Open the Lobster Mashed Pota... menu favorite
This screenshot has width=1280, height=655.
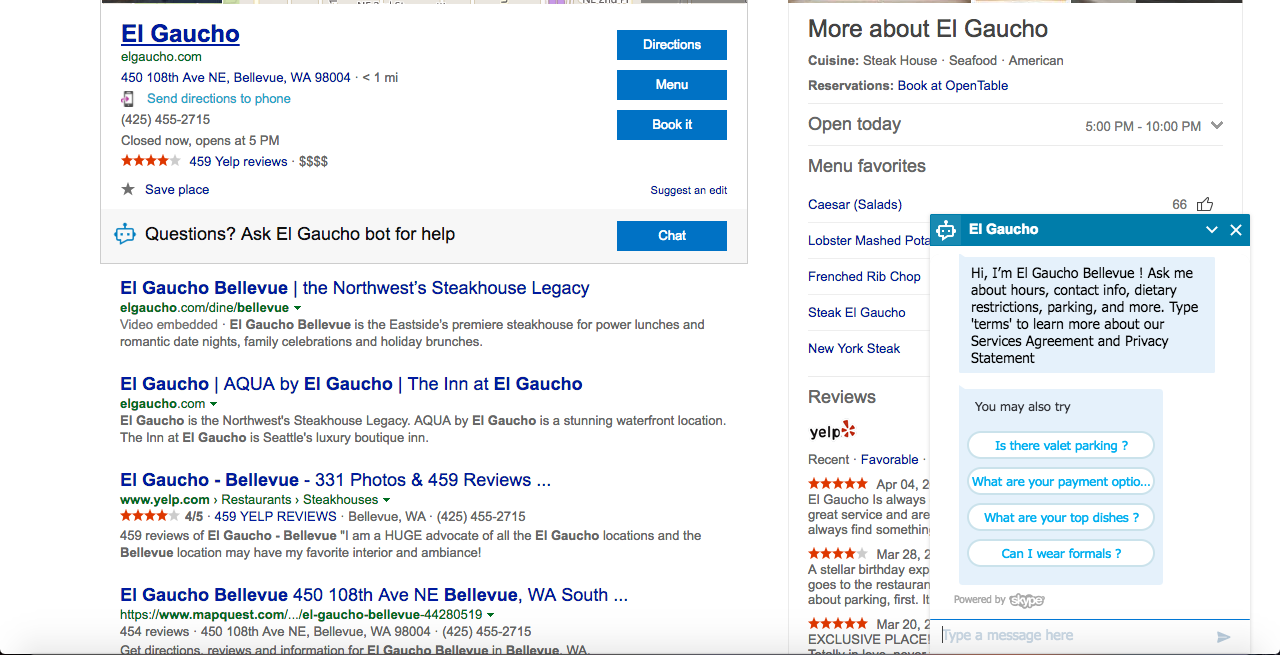tap(868, 241)
